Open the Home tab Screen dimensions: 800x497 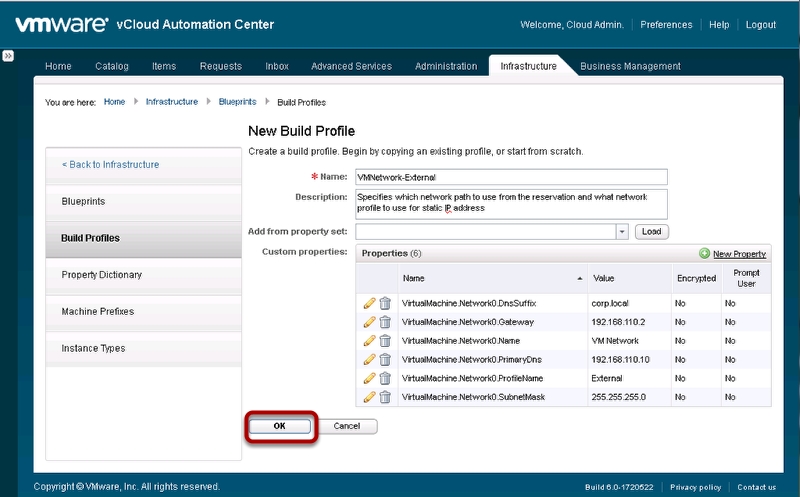point(58,66)
